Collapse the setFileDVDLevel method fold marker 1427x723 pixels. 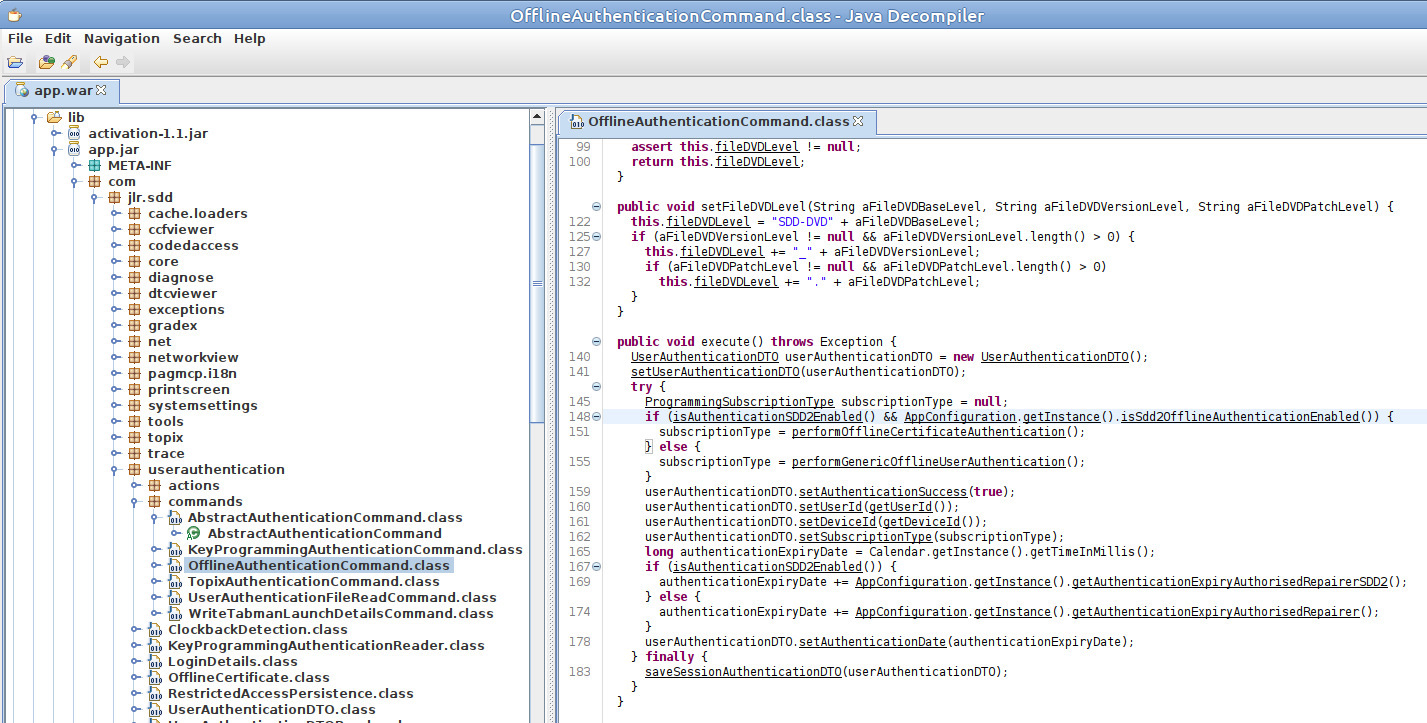click(597, 207)
